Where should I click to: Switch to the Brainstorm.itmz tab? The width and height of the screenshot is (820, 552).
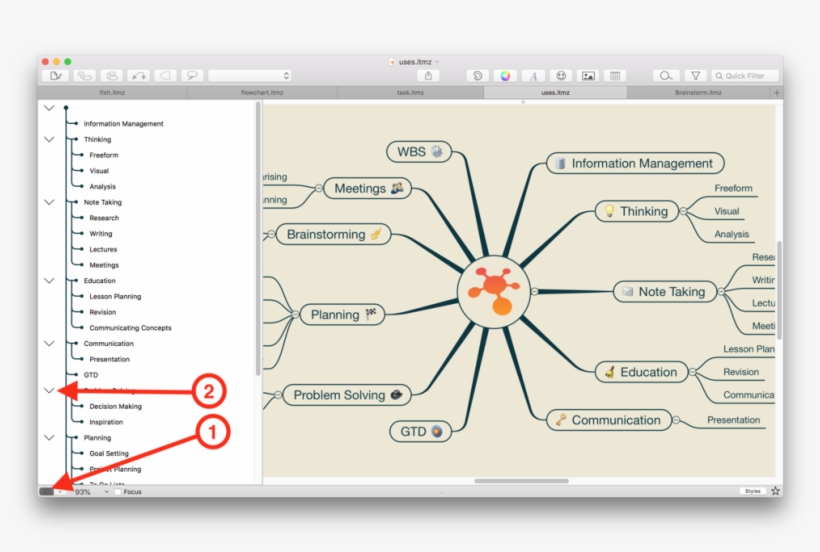[x=698, y=93]
